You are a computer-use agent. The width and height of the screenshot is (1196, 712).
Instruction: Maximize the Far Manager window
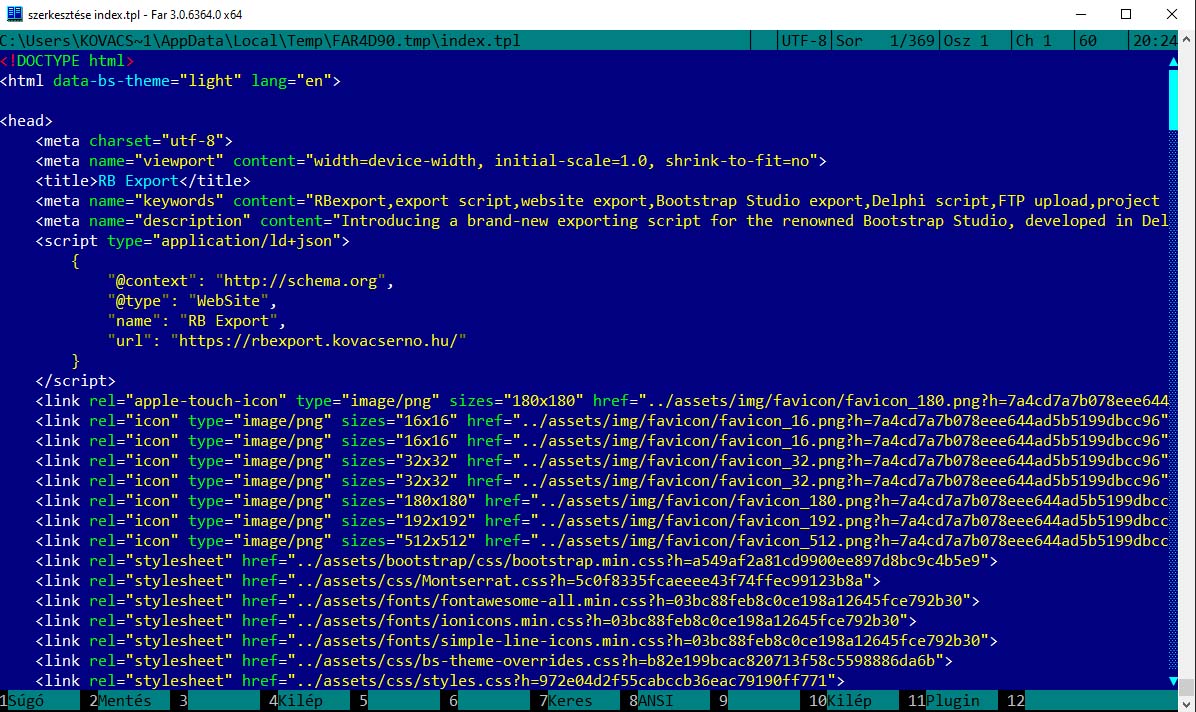tap(1126, 14)
